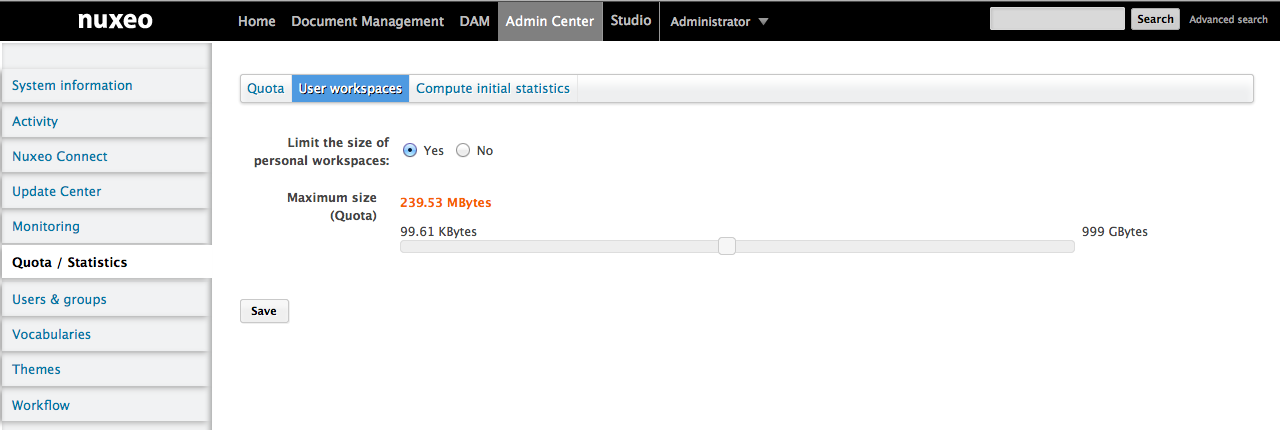Switch to the Quota tab
Screen dimensions: 1280x430
pos(266,88)
